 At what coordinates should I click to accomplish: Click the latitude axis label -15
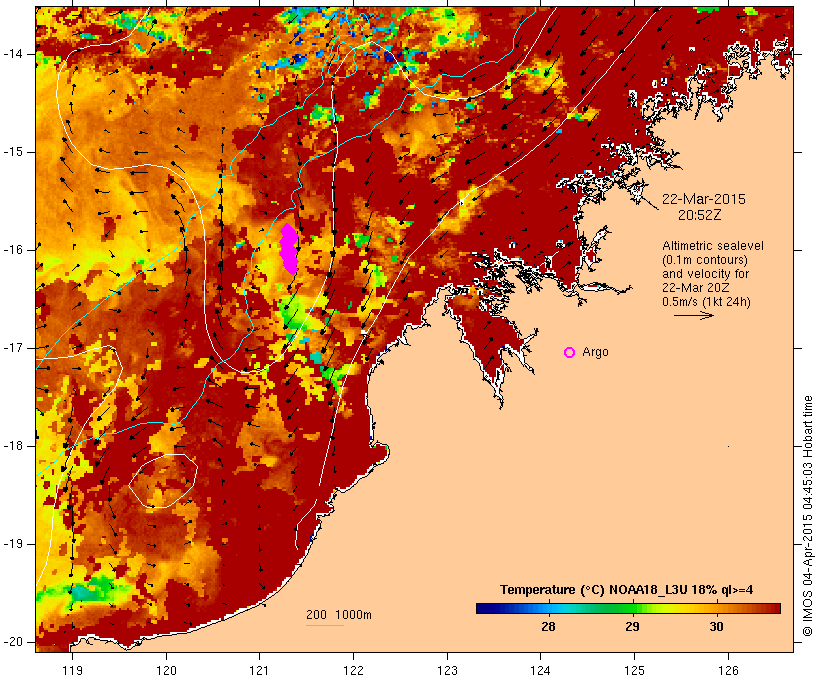pyautogui.click(x=13, y=152)
